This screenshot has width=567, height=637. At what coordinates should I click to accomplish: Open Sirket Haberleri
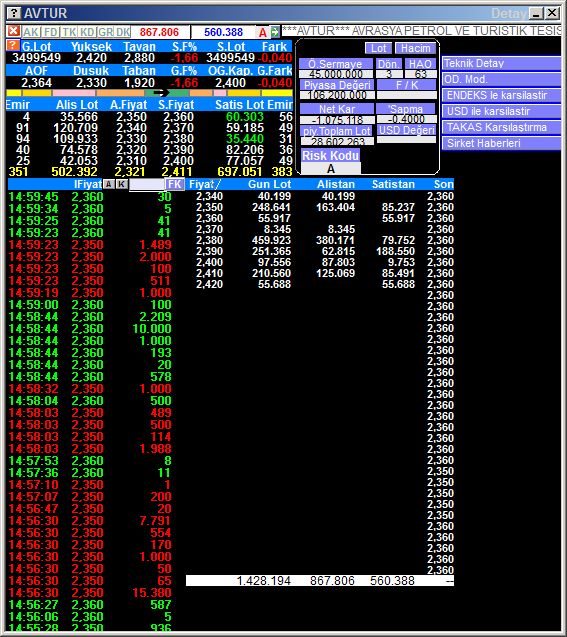pyautogui.click(x=501, y=143)
